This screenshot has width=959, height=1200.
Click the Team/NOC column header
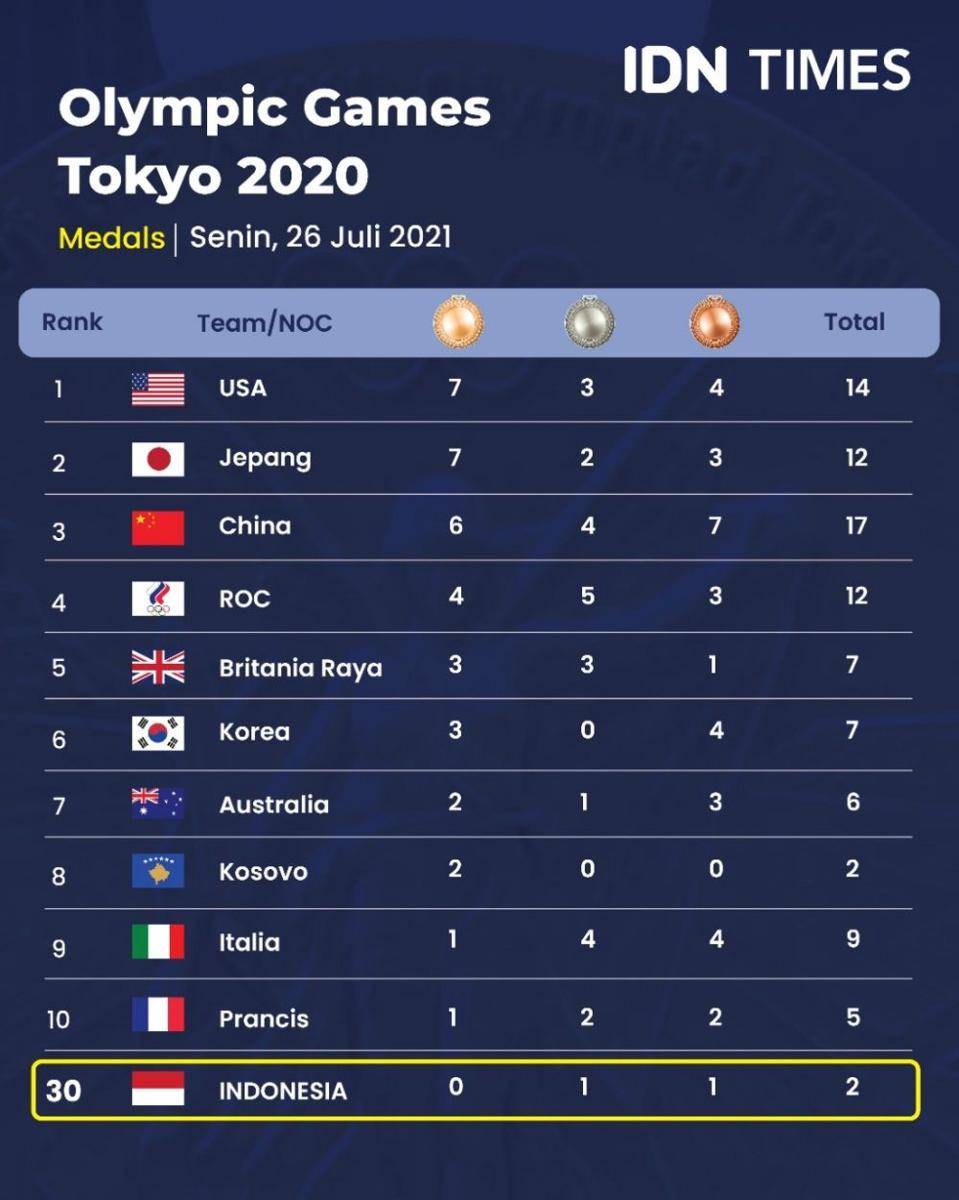[x=264, y=323]
